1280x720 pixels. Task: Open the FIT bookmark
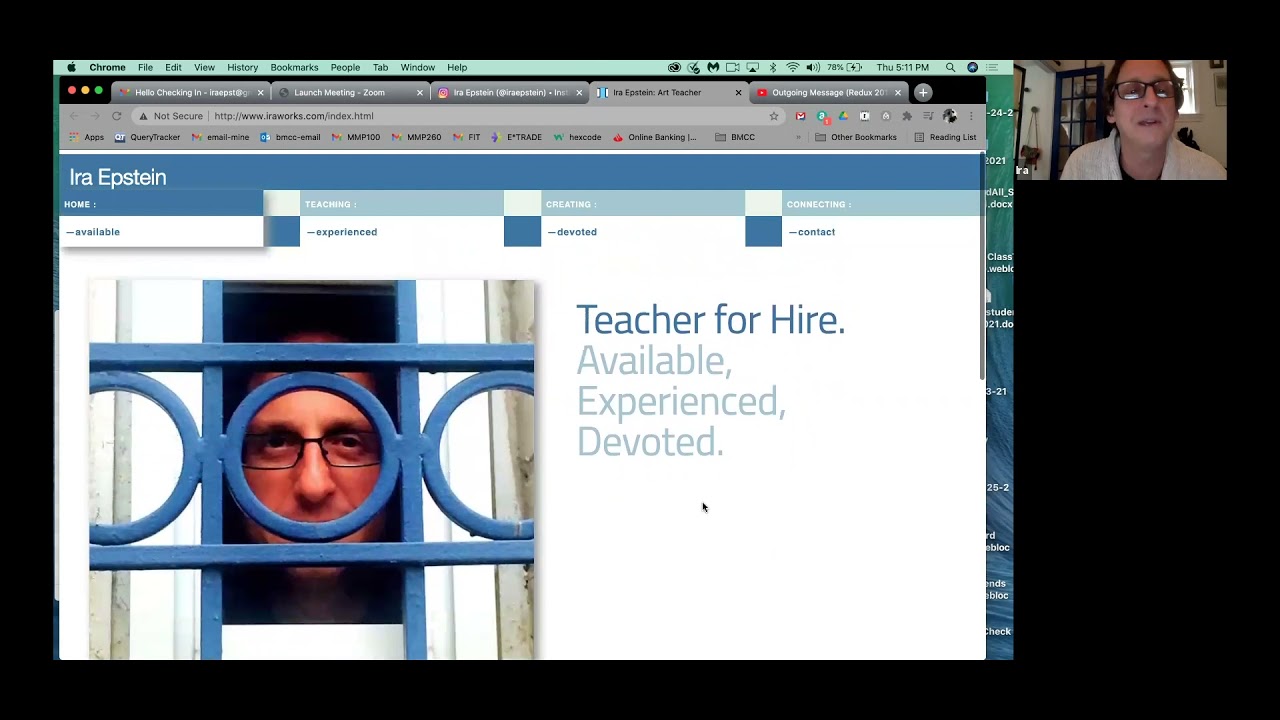[x=466, y=137]
